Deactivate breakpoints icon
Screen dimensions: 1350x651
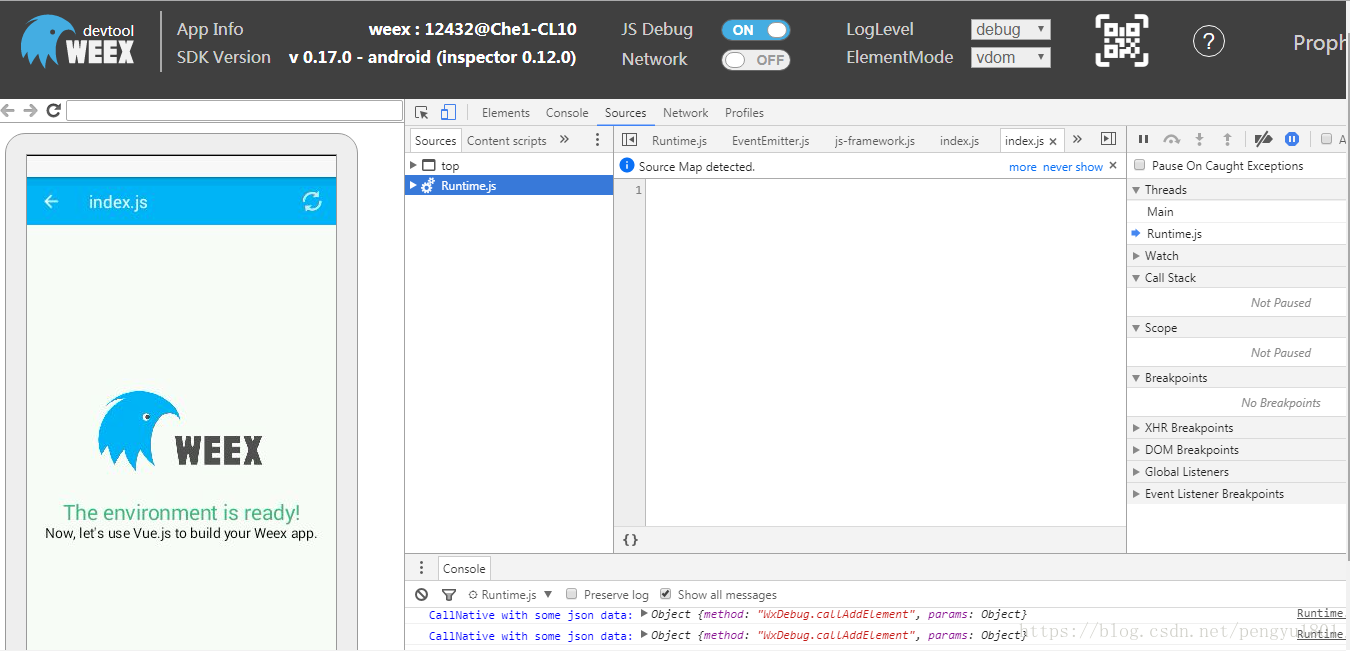pyautogui.click(x=1263, y=140)
